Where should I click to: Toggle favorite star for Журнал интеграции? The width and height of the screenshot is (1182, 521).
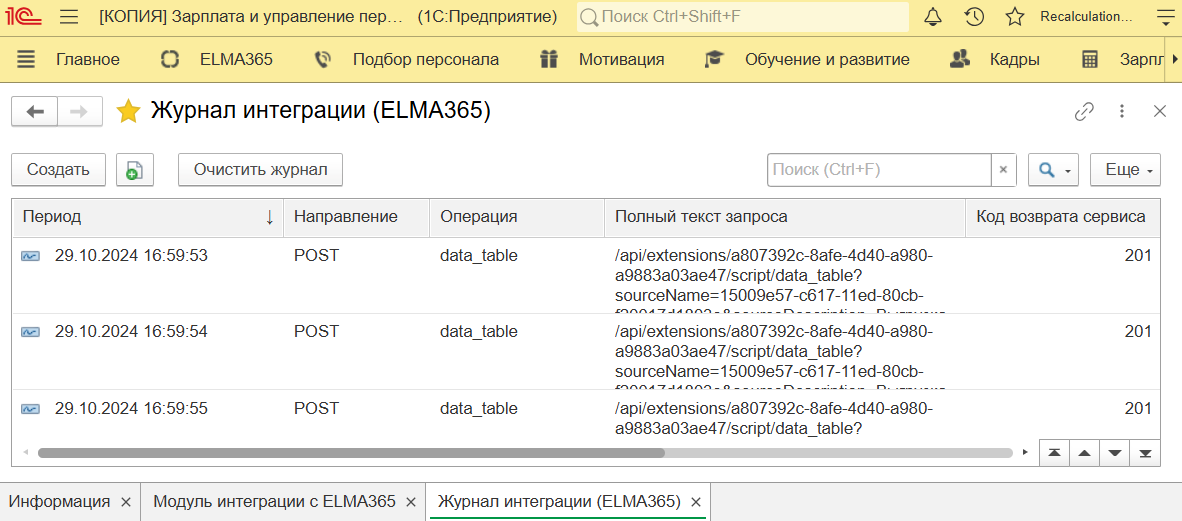128,112
